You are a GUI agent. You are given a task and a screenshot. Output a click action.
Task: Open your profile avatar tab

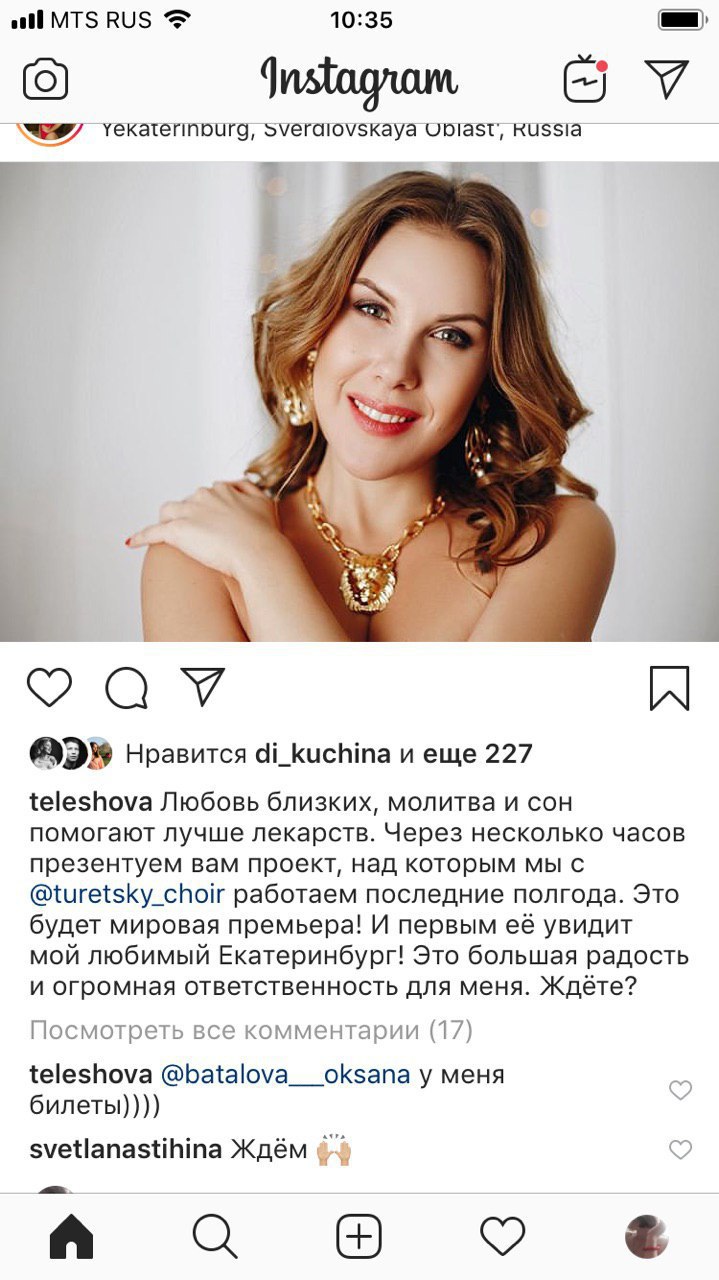[x=647, y=1237]
